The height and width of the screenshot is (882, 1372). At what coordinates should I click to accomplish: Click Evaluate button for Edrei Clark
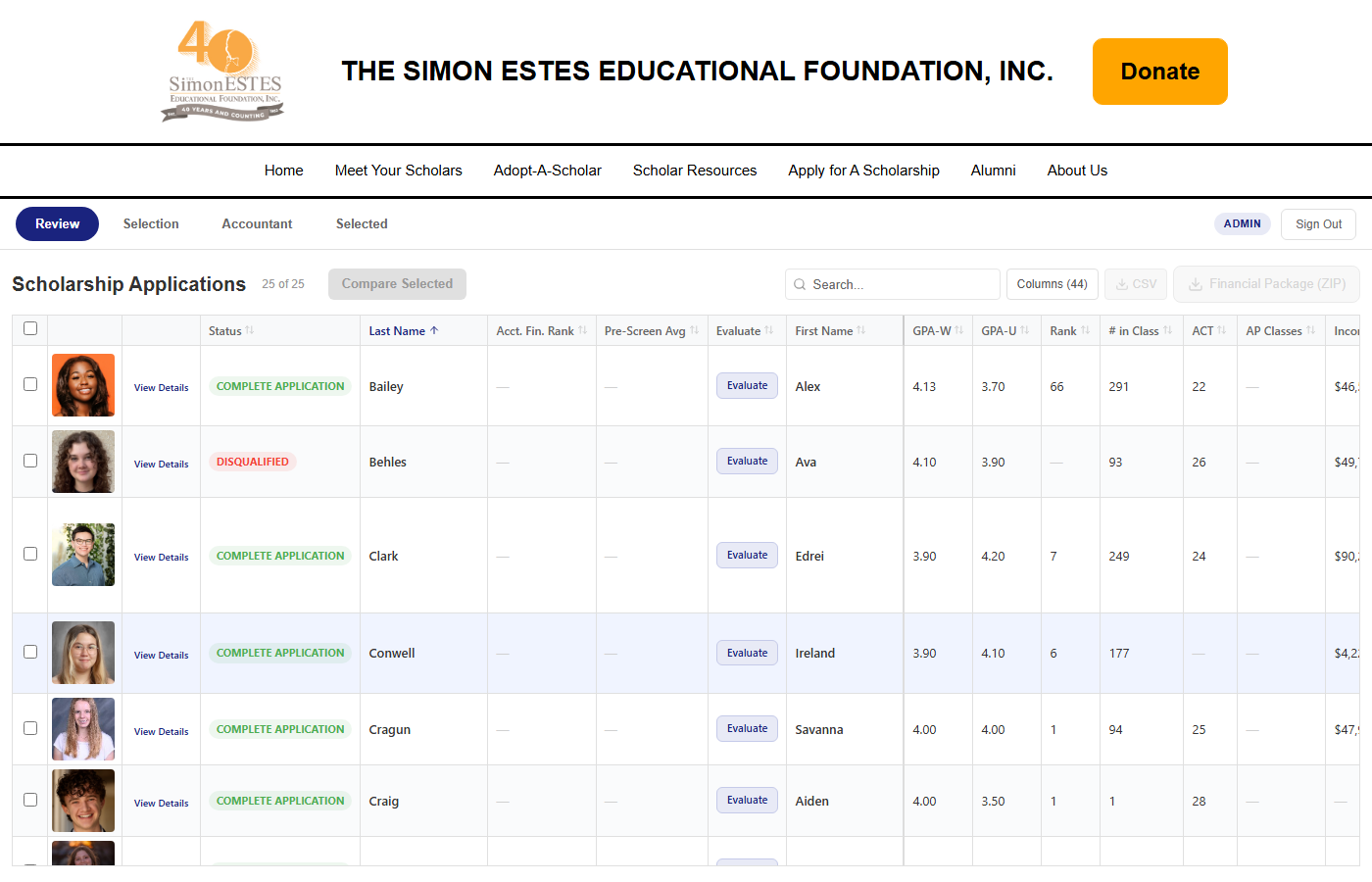pyautogui.click(x=747, y=556)
